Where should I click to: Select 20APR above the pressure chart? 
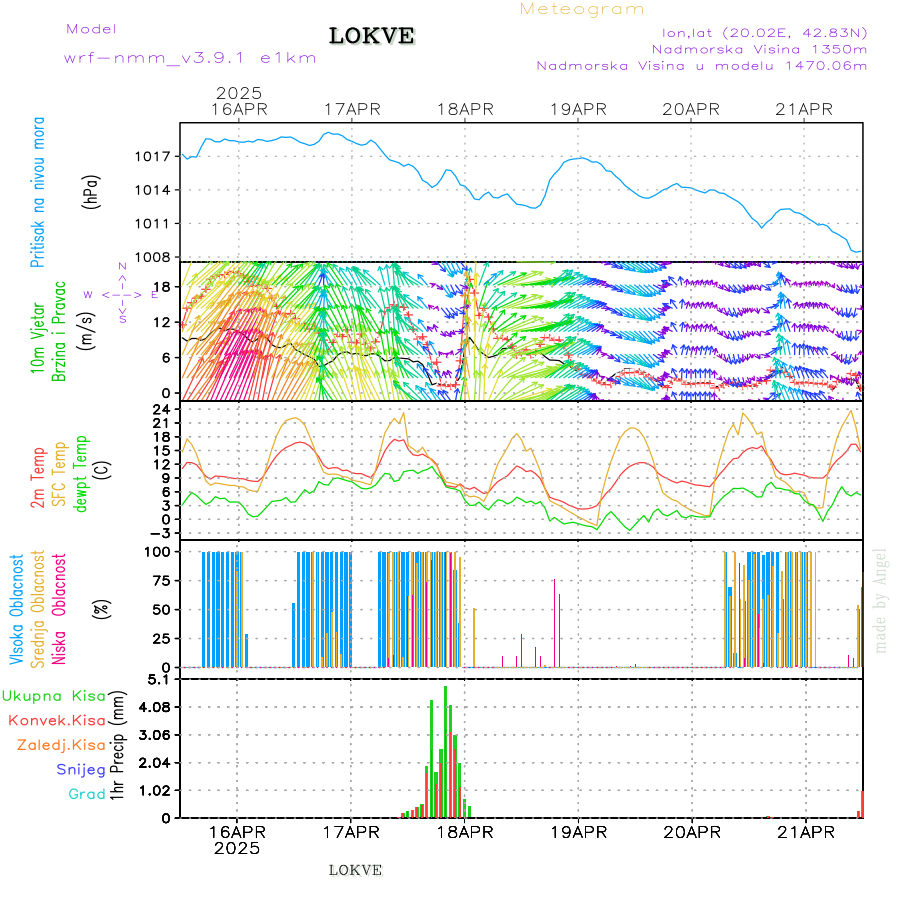[x=691, y=109]
